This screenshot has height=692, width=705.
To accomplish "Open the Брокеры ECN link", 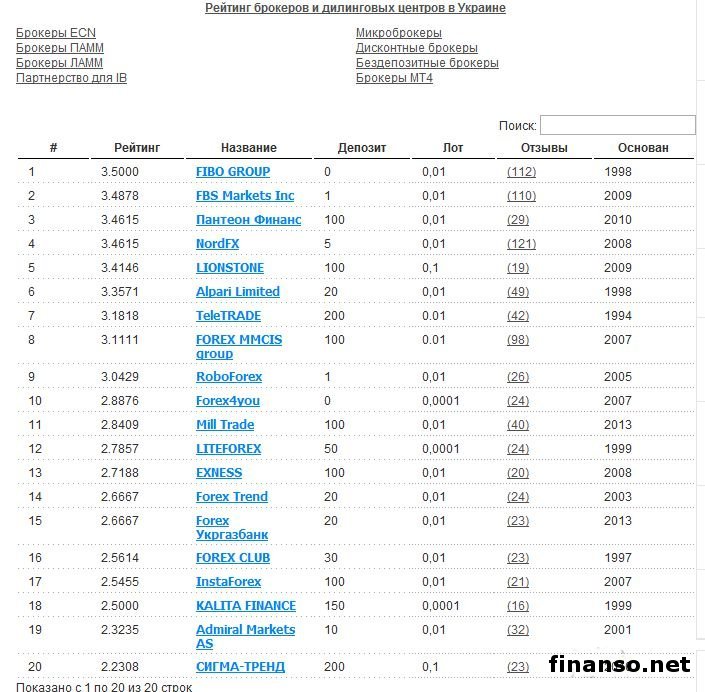I will (56, 33).
